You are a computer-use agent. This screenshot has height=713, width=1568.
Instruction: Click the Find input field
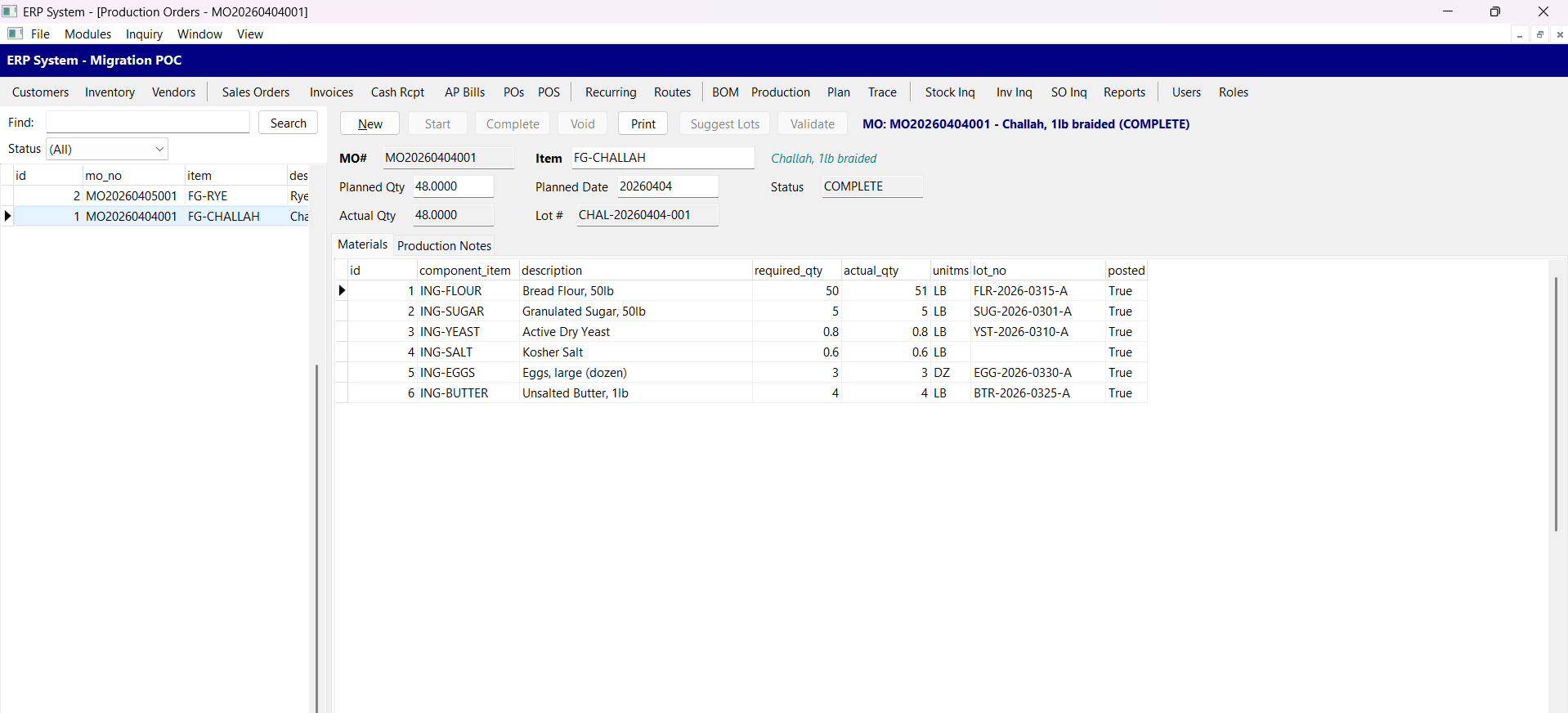(x=148, y=123)
